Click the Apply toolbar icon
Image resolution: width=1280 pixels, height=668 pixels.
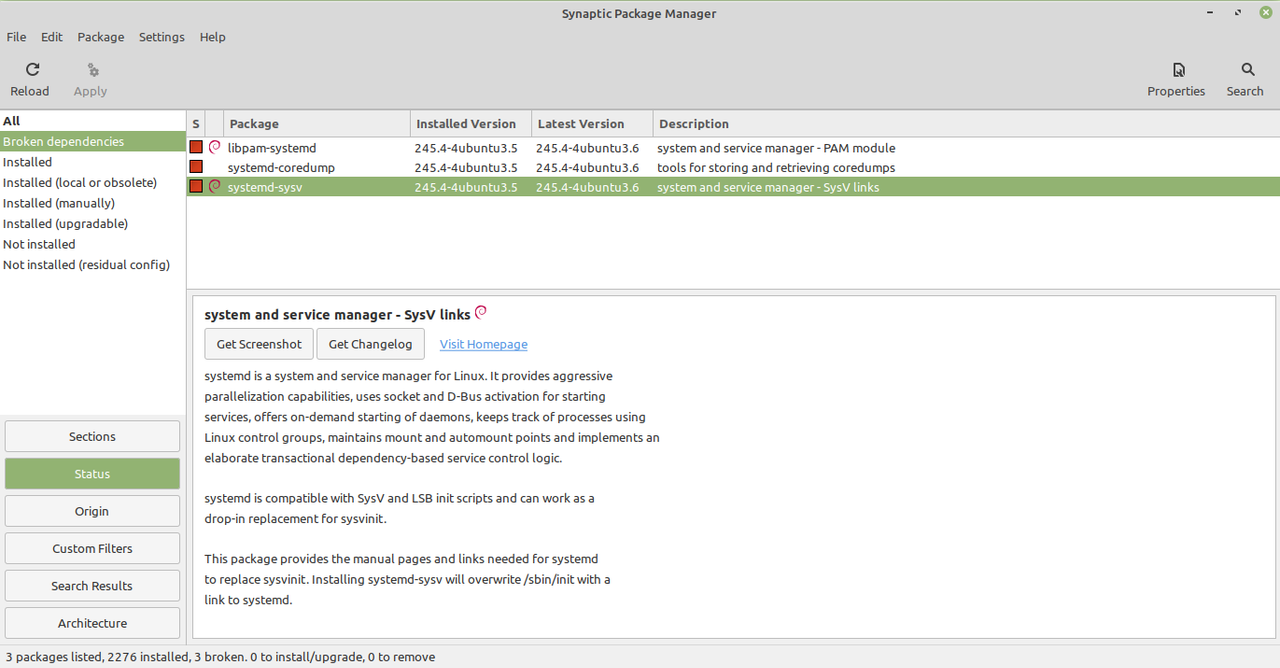[92, 70]
